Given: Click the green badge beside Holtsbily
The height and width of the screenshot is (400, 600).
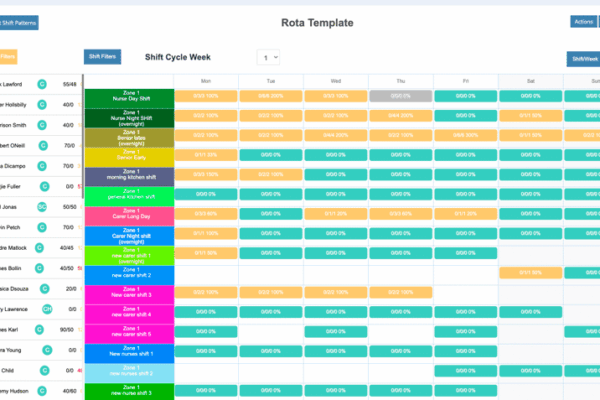Looking at the screenshot, I should coord(42,105).
